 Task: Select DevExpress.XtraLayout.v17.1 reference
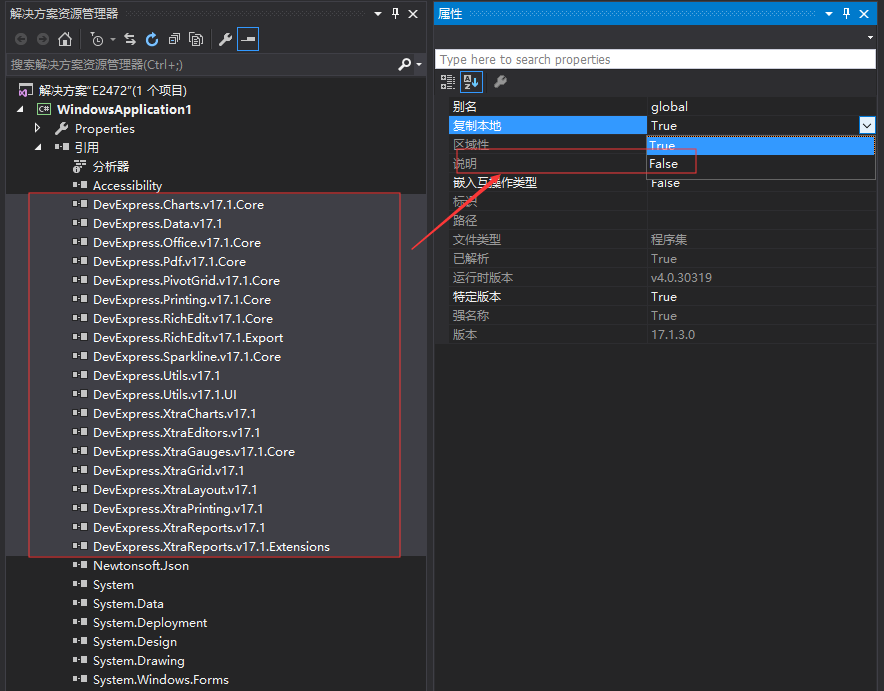click(175, 490)
